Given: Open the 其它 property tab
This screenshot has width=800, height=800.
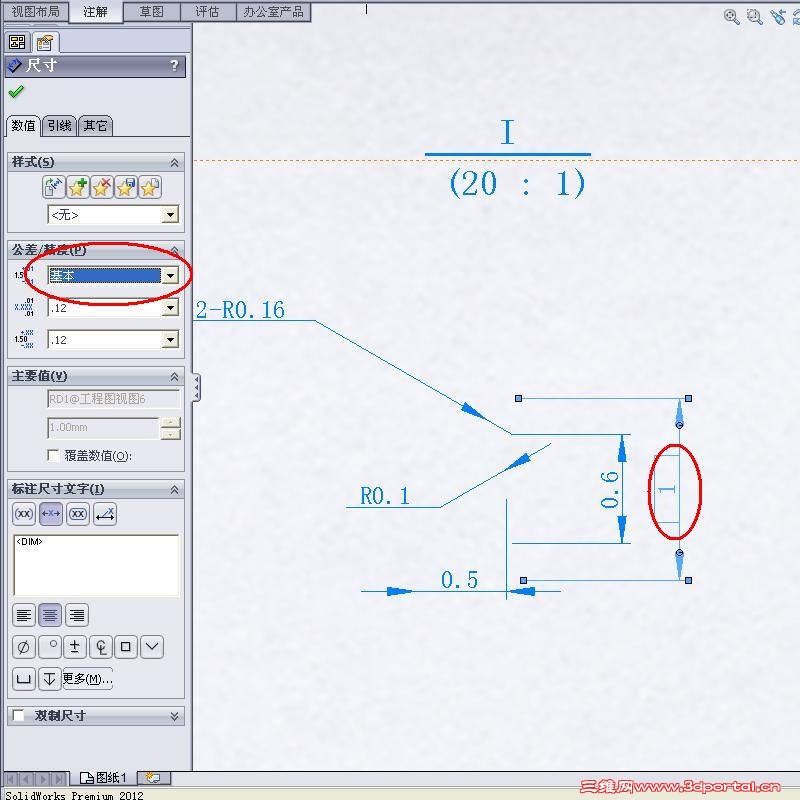Looking at the screenshot, I should 95,126.
